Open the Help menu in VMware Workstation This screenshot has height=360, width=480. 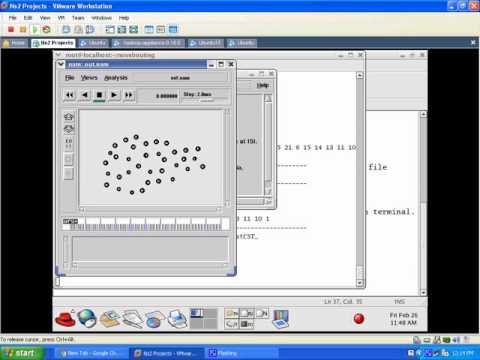click(x=124, y=18)
